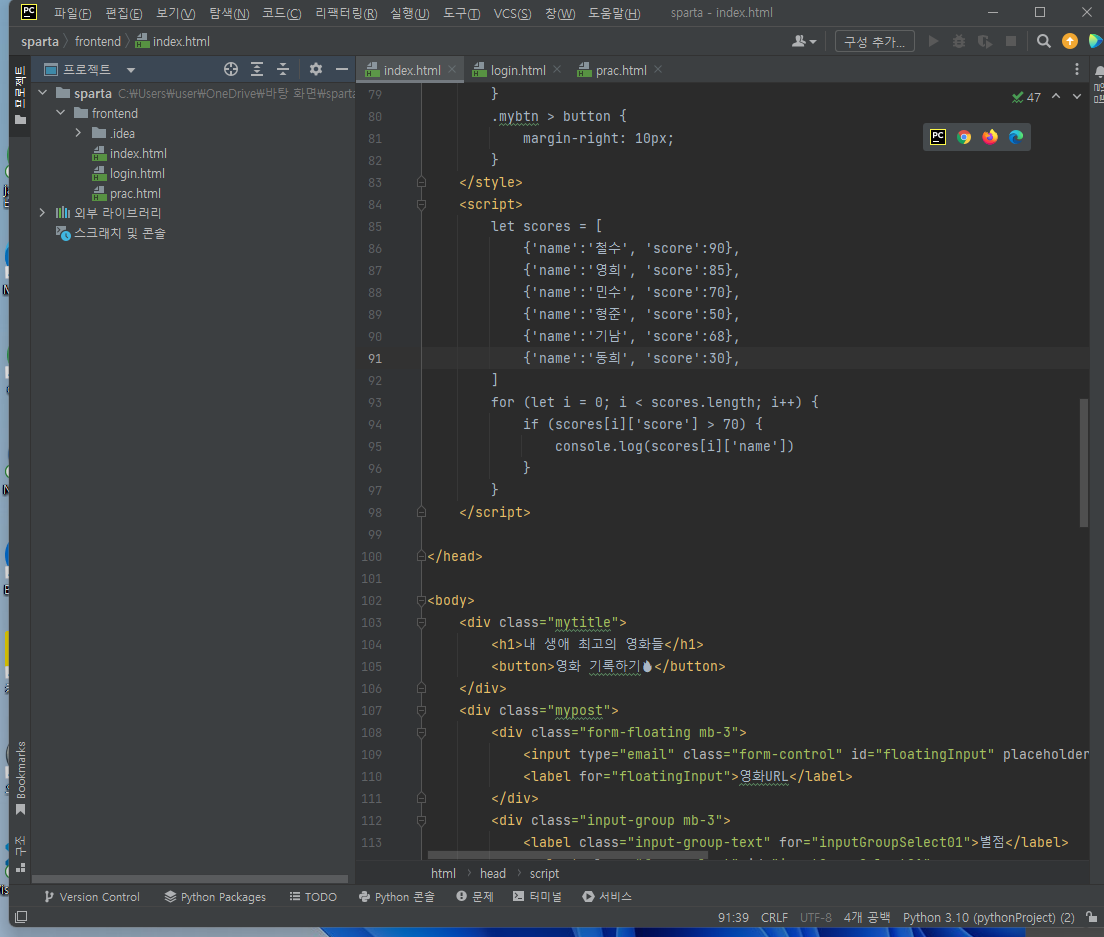Viewport: 1104px width, 937px height.
Task: Collapse the sparta root folder
Action: pos(42,93)
